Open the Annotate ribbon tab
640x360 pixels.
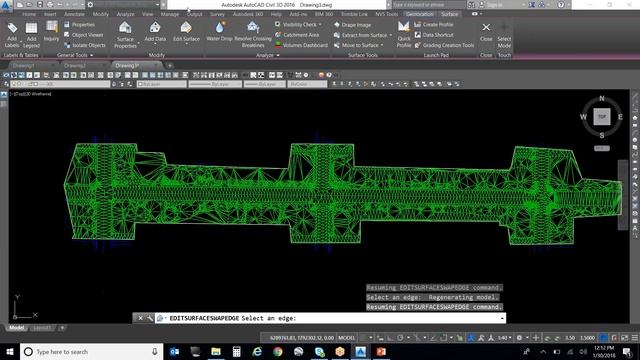coord(74,14)
